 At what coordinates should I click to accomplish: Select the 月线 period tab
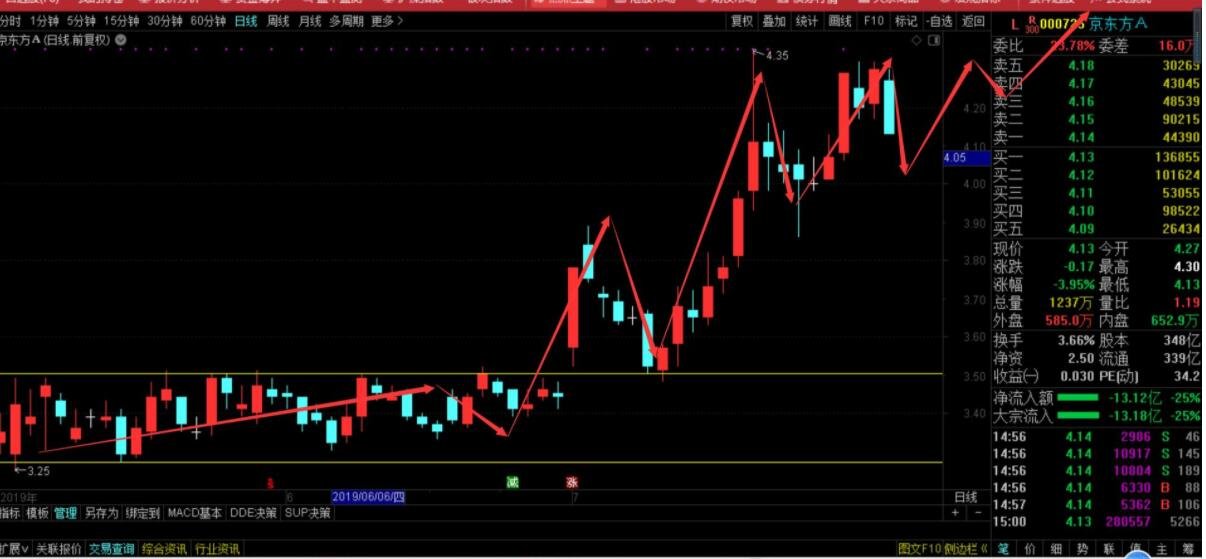coord(310,21)
